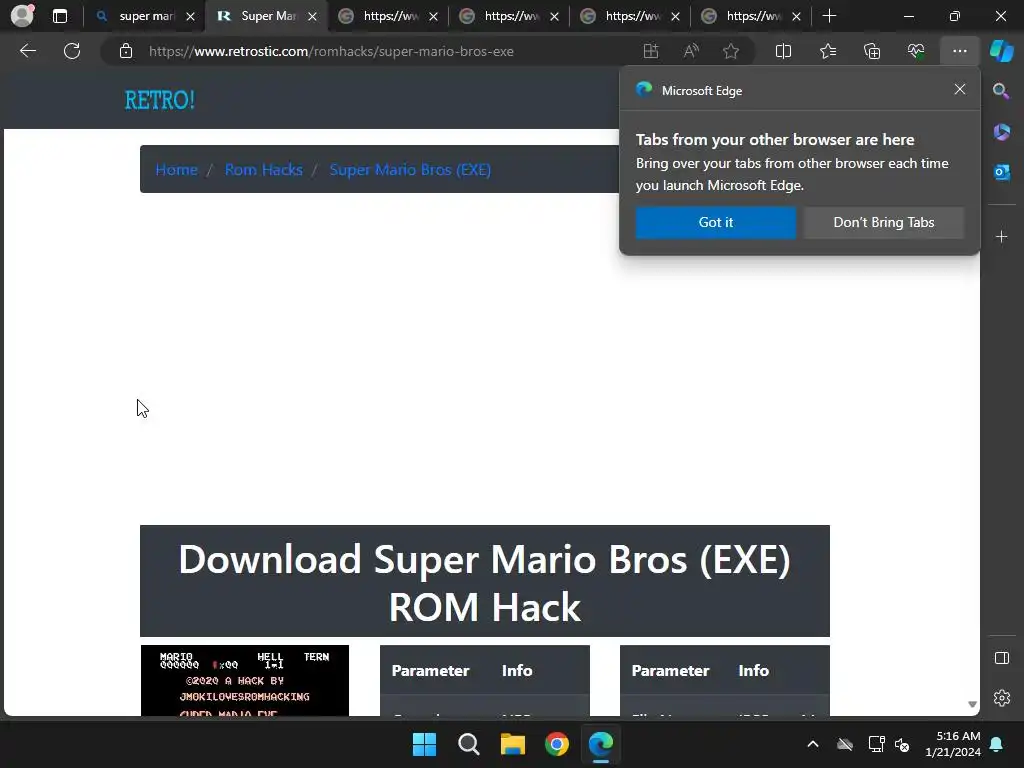This screenshot has height=768, width=1024.
Task: Click 'Tabs from your other browser' heading
Action: point(775,140)
